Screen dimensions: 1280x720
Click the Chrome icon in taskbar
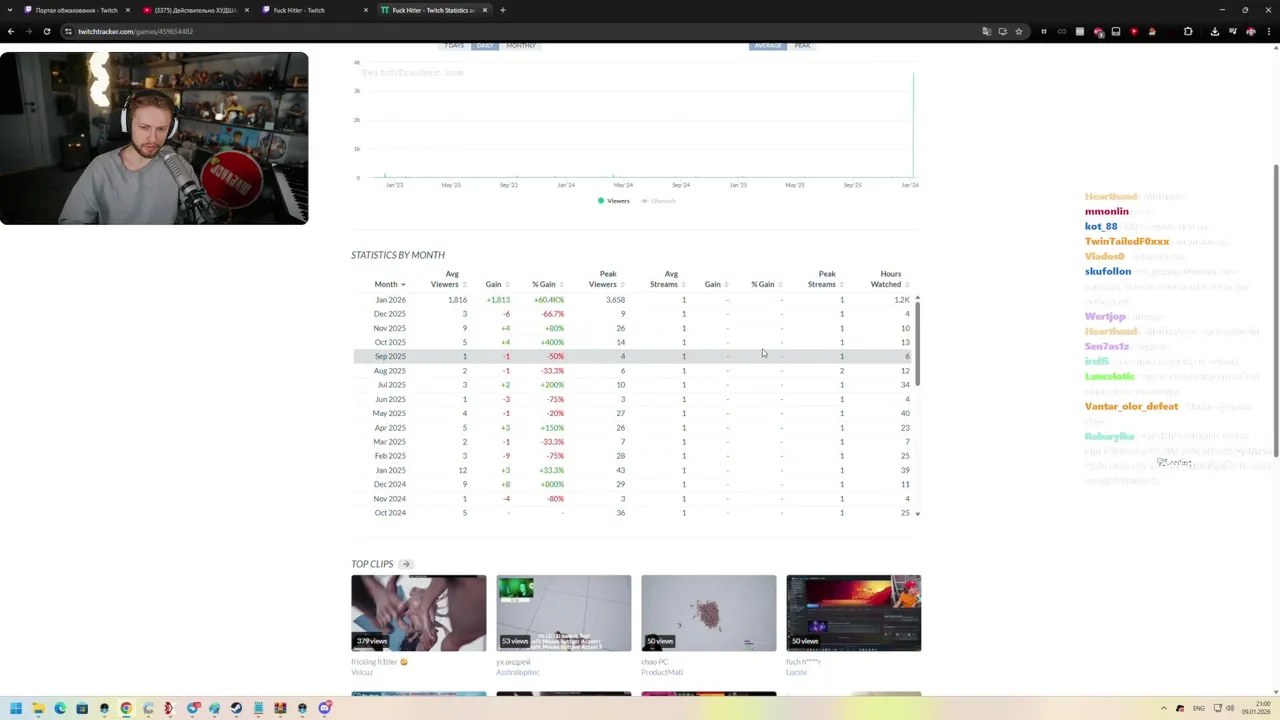coord(126,708)
